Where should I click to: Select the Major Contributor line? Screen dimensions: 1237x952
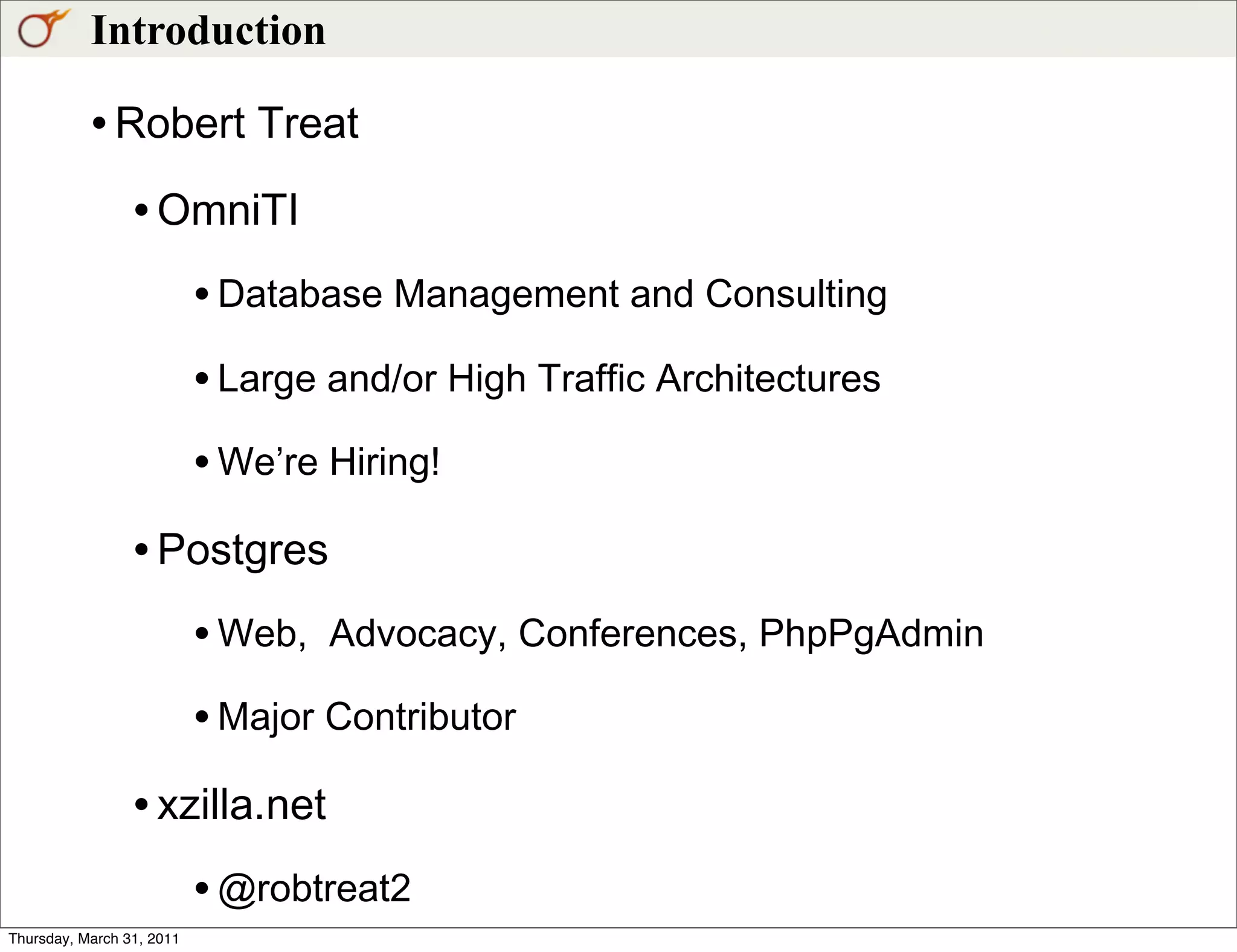(x=367, y=717)
